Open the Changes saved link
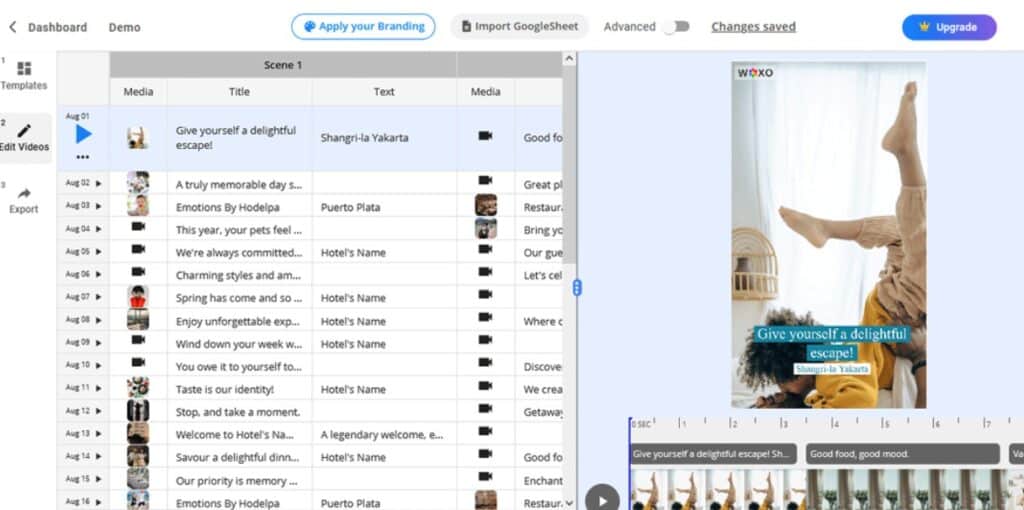Viewport: 1024px width, 510px height. point(753,27)
